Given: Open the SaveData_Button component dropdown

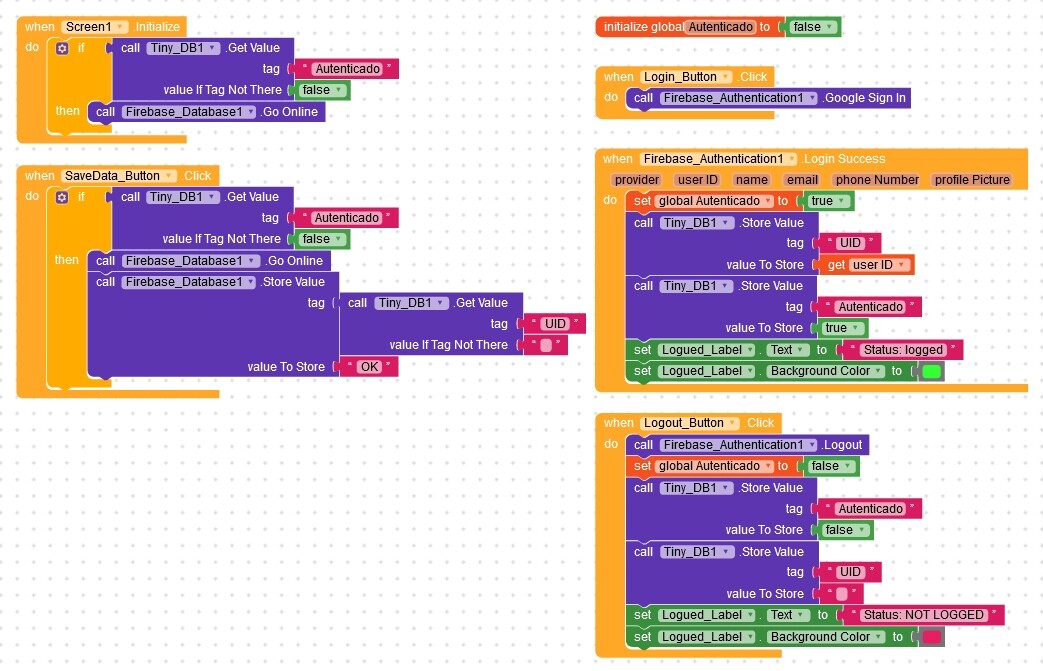Looking at the screenshot, I should click(119, 176).
